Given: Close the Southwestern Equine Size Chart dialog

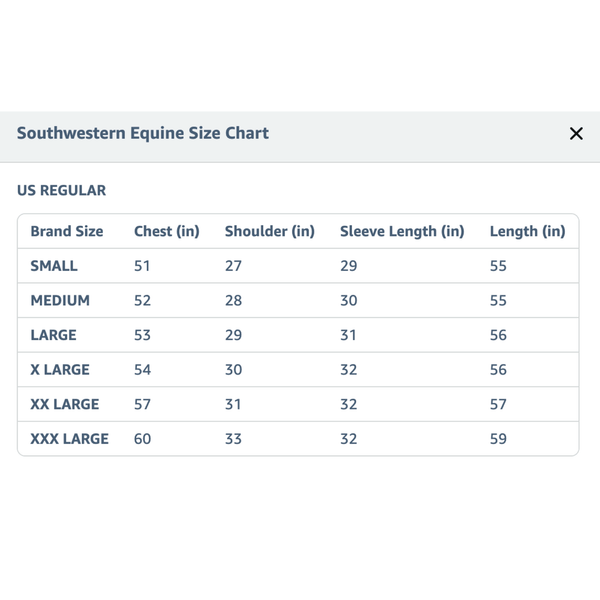Looking at the screenshot, I should 576,133.
